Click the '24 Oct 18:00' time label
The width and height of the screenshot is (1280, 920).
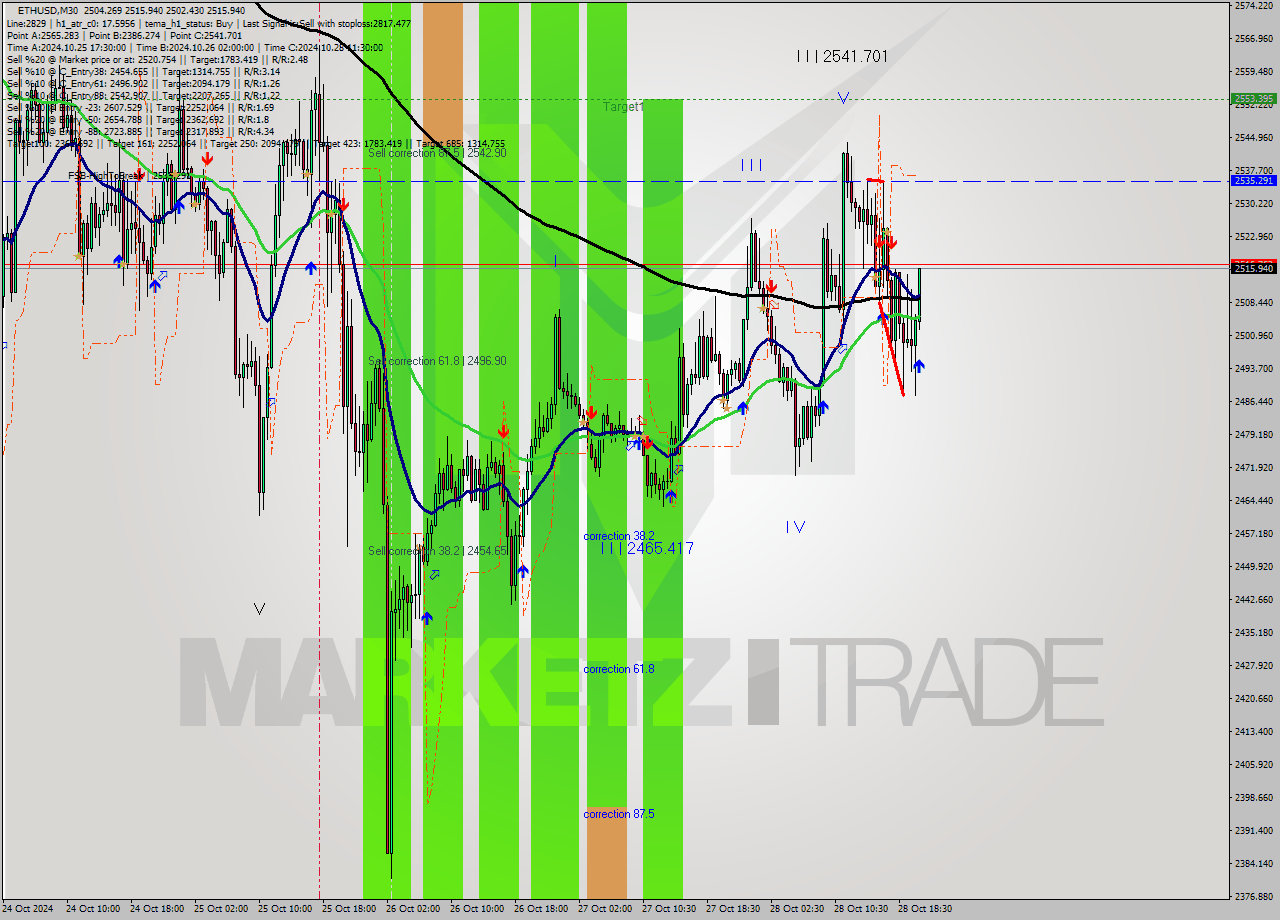pyautogui.click(x=157, y=909)
